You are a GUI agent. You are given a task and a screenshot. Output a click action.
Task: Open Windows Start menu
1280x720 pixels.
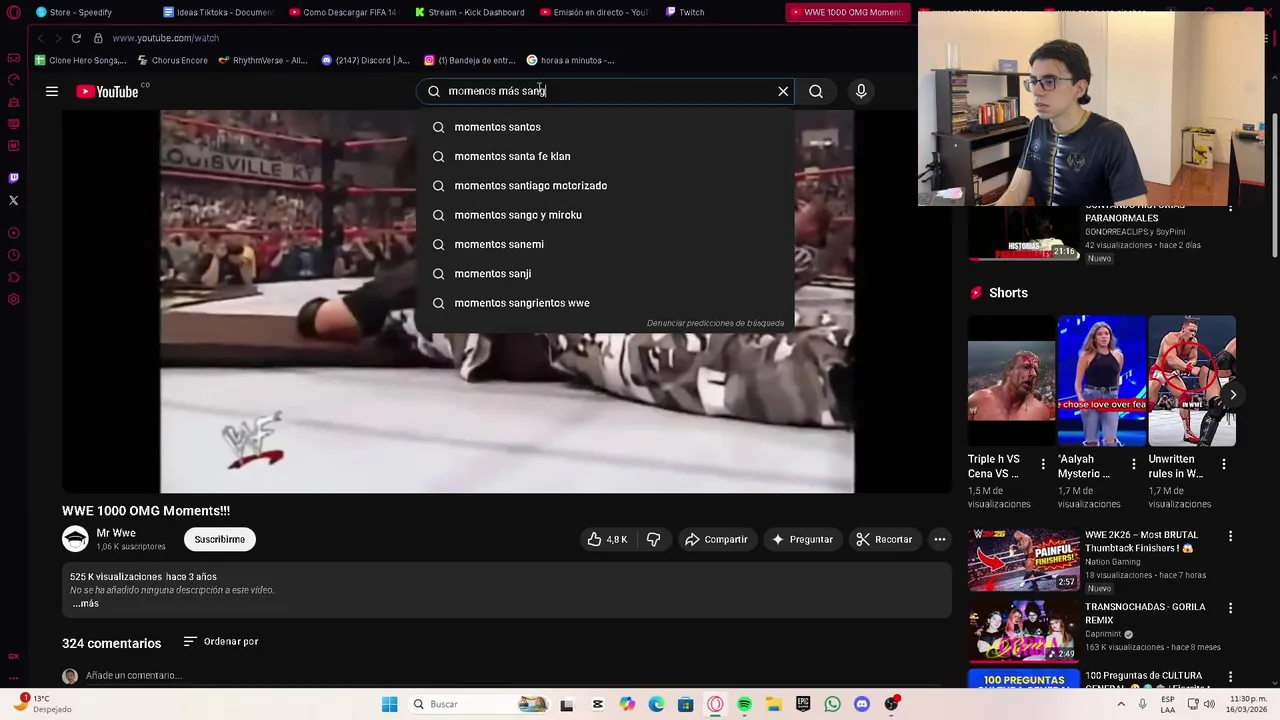(x=389, y=704)
